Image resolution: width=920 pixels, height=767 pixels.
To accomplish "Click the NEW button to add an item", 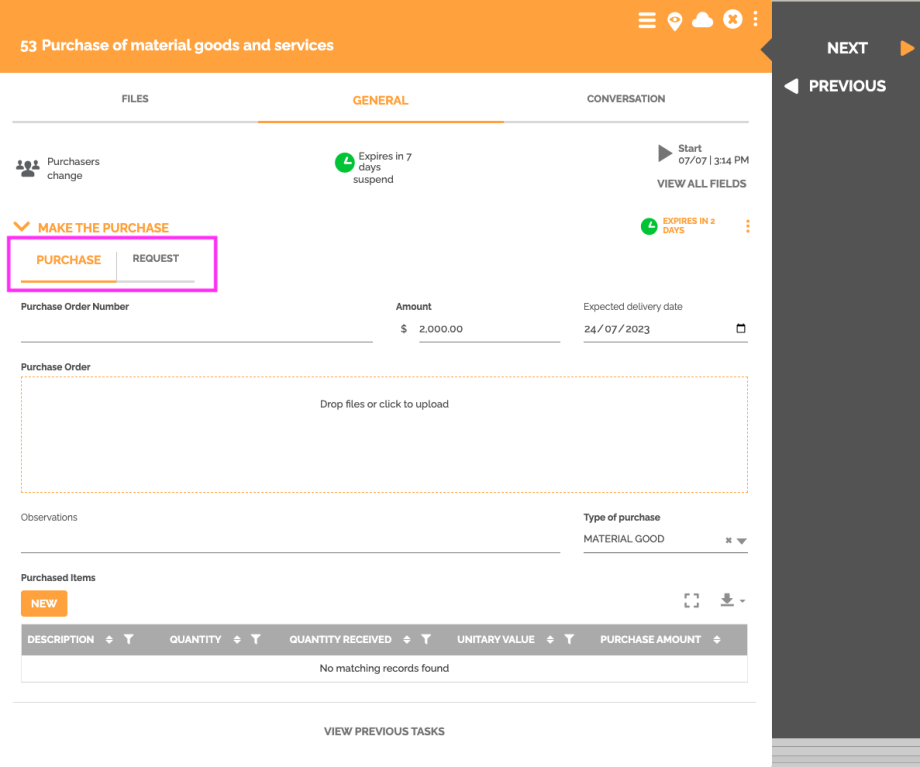I will (x=43, y=603).
